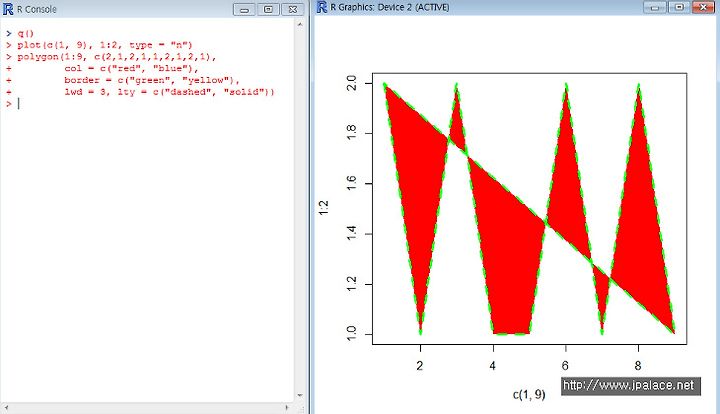Click the y-axis label '1:2' on plot

click(323, 208)
